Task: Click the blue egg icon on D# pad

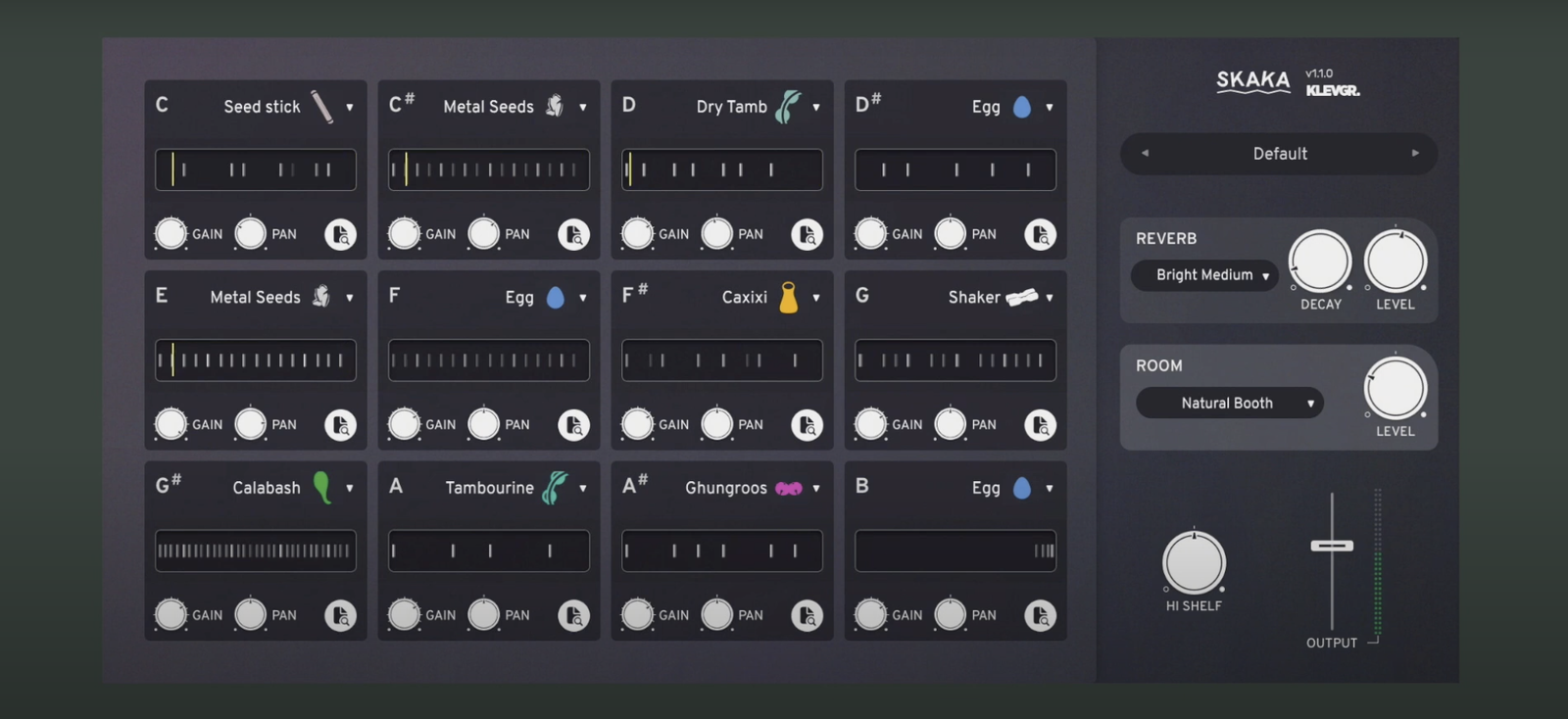Action: coord(1021,107)
